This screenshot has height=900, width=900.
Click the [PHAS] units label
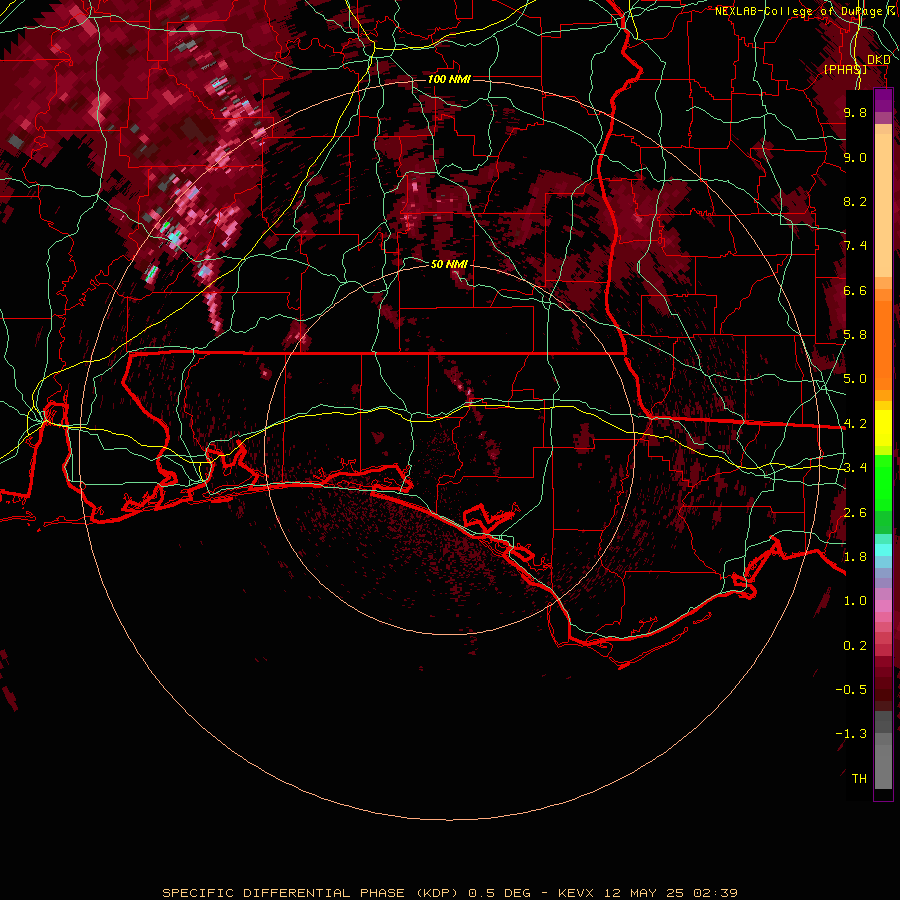pos(845,69)
